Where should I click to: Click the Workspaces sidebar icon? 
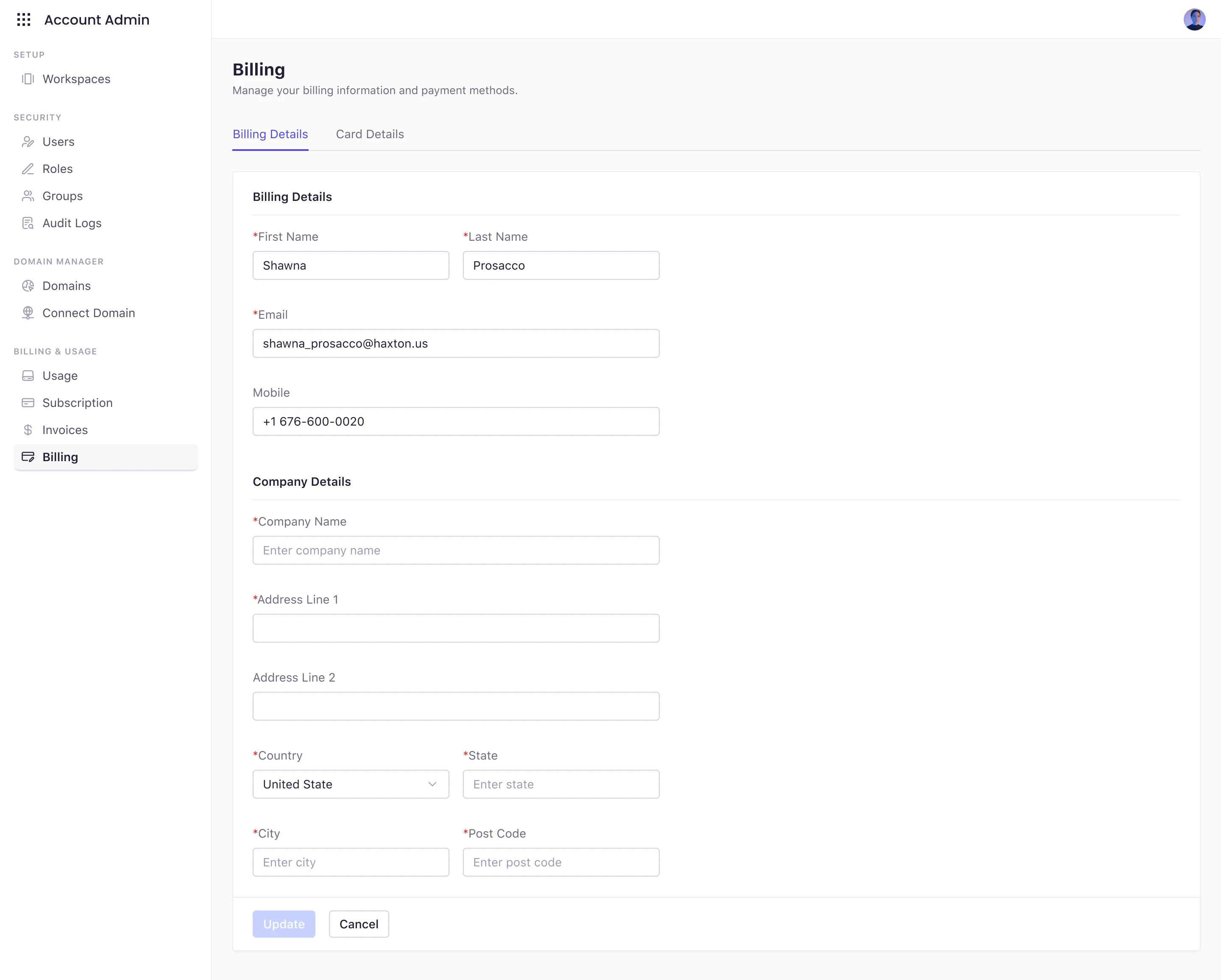click(28, 79)
